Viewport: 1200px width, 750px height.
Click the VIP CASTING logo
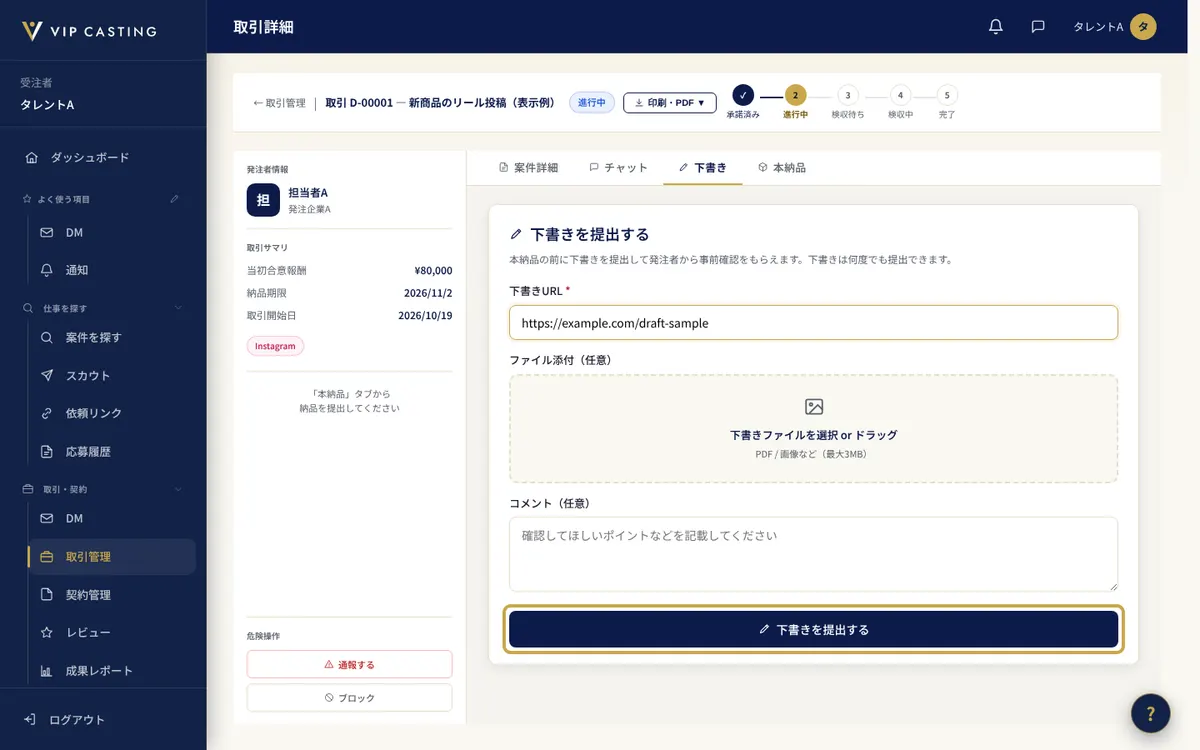90,31
